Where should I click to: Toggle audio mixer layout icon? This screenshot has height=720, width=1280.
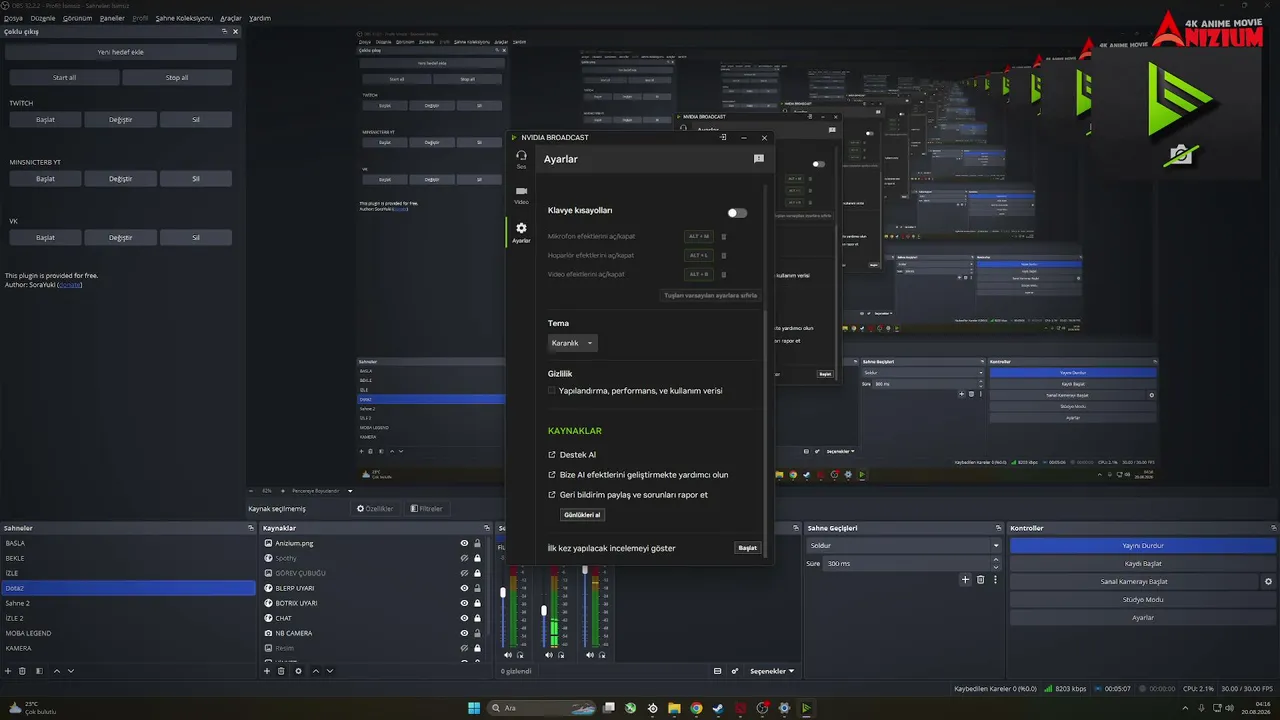coord(717,671)
